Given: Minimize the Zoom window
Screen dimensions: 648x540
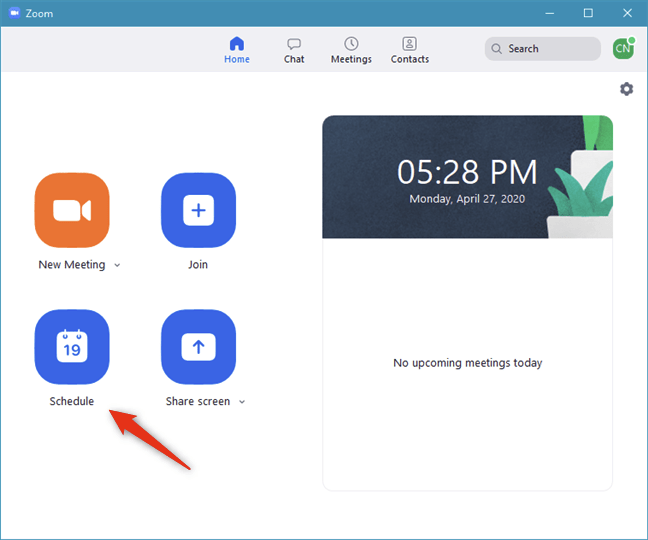Looking at the screenshot, I should (549, 13).
